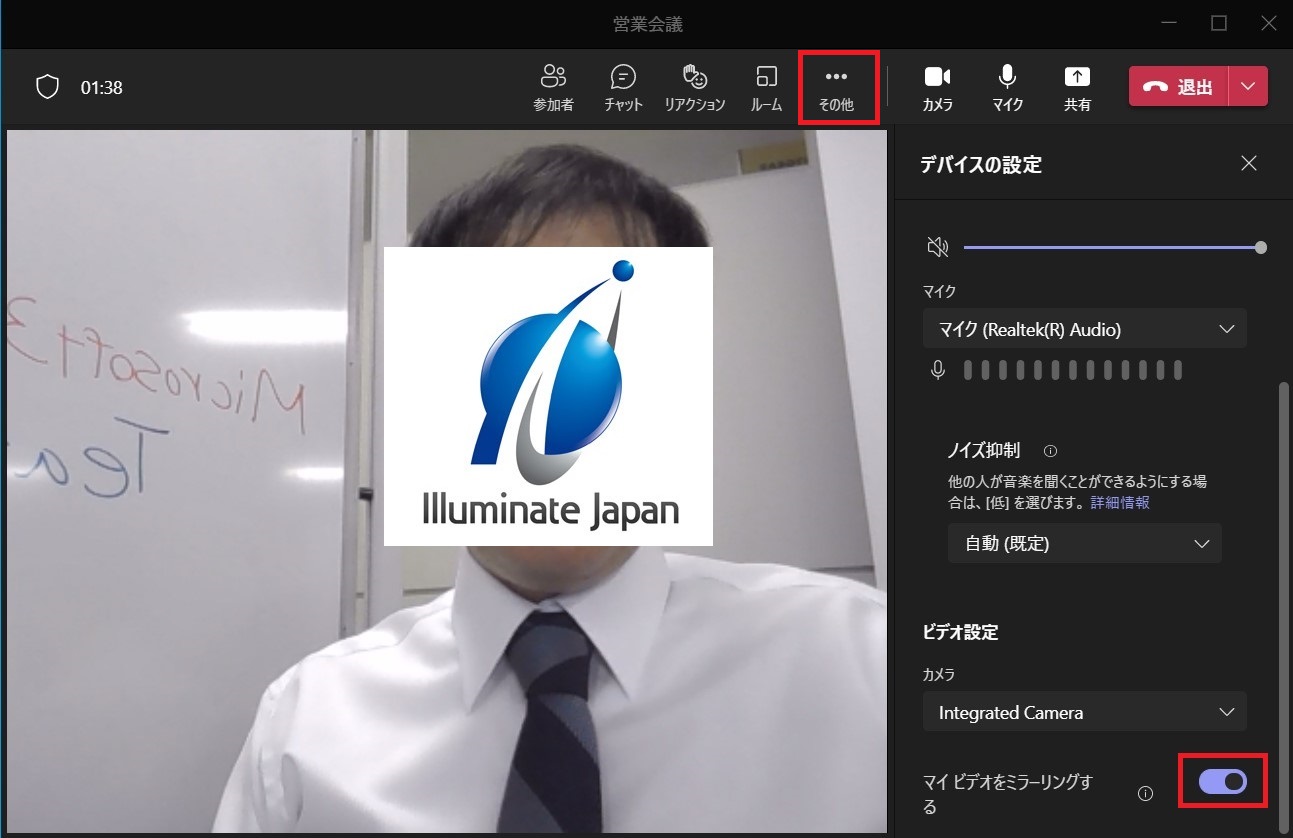Expand the leave options dropdown arrow
Viewport: 1293px width, 838px height.
(x=1248, y=87)
